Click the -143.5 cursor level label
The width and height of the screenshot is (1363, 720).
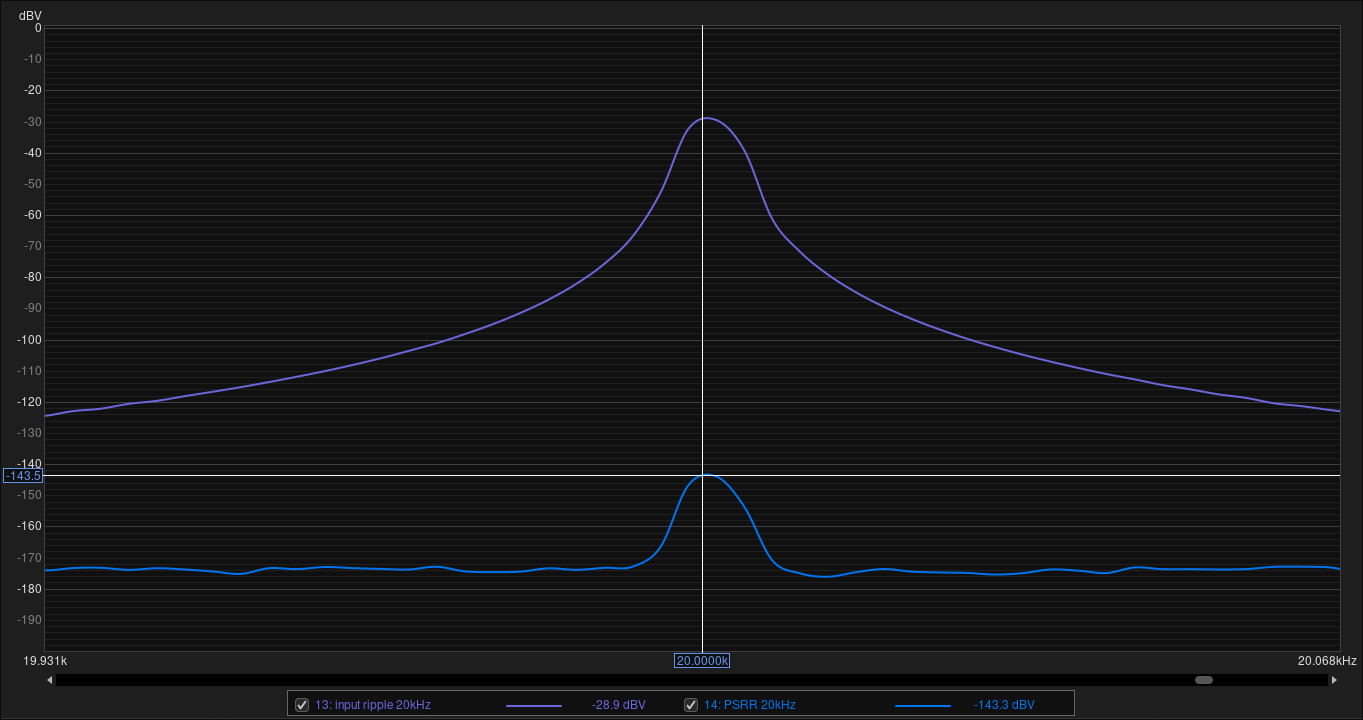23,476
